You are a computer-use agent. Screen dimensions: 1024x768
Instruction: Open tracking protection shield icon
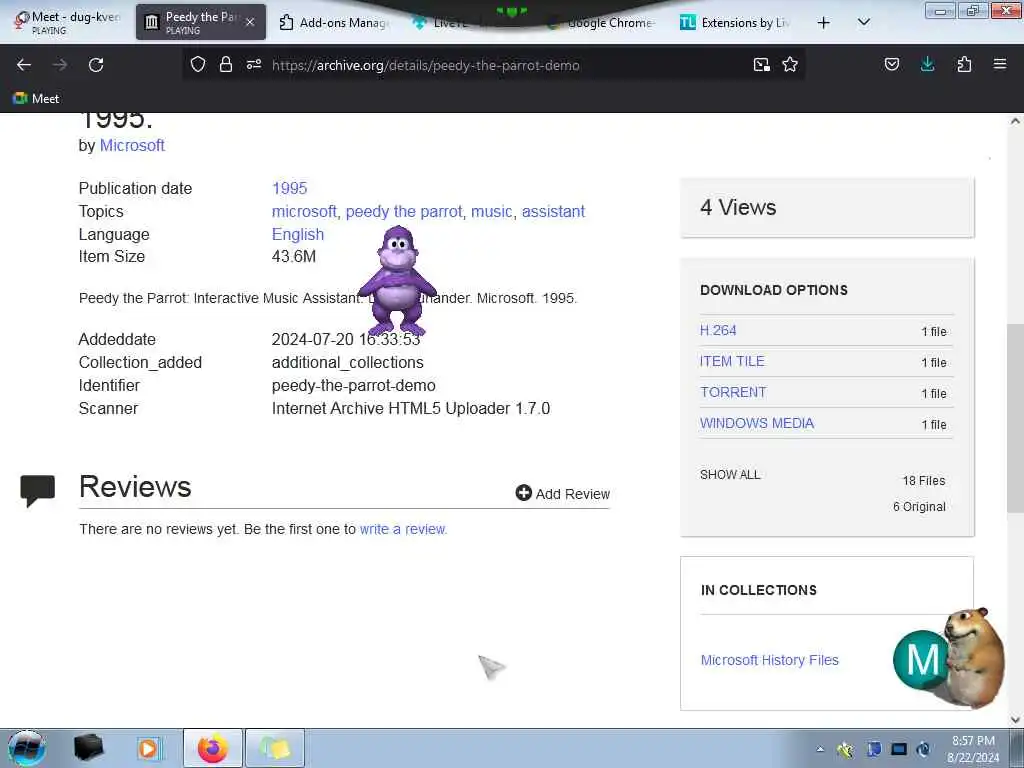coord(198,64)
